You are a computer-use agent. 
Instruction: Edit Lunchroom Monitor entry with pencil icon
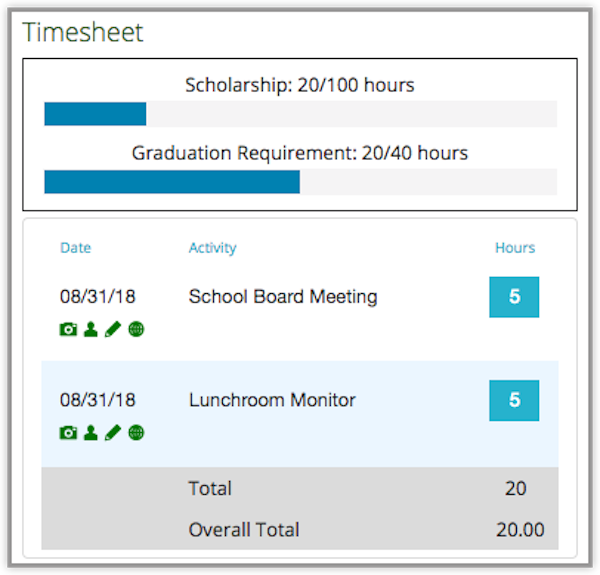point(113,433)
